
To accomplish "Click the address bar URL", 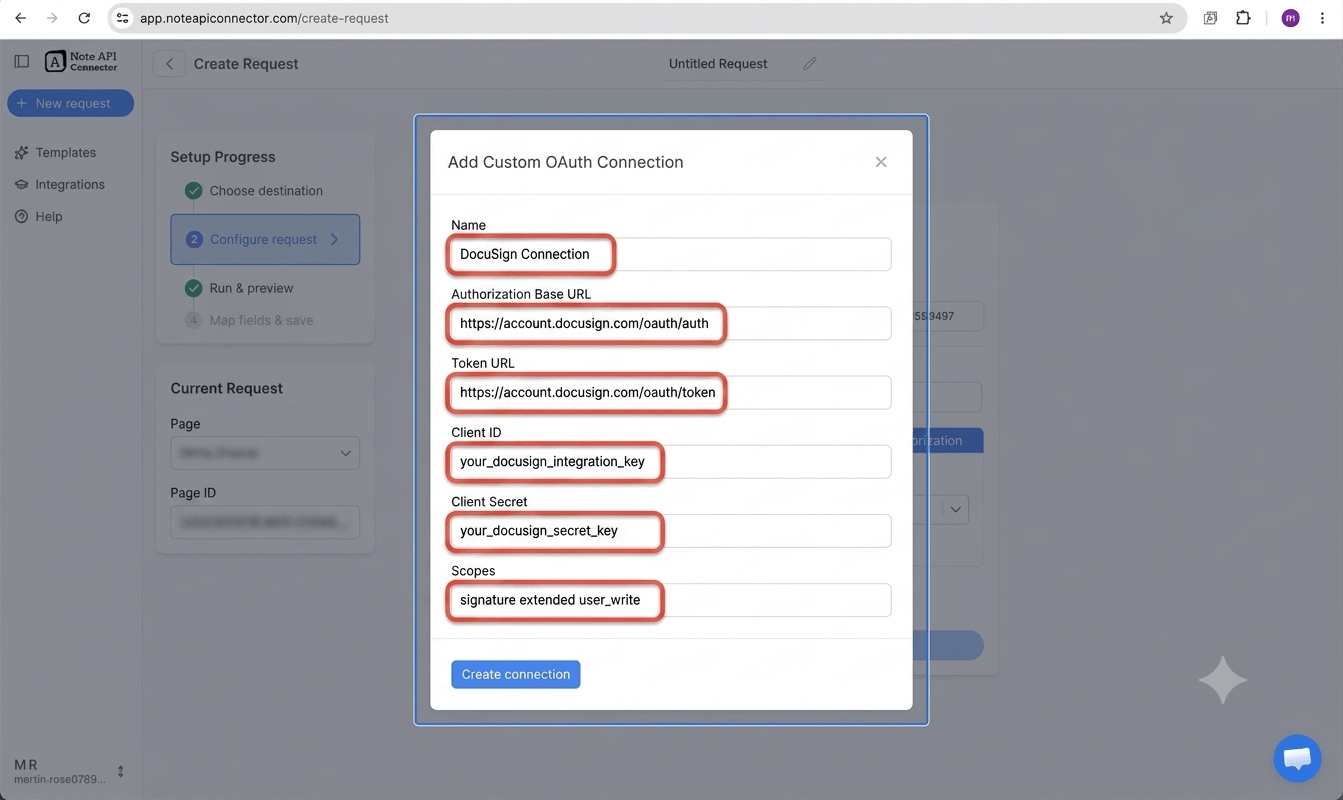I will click(x=264, y=18).
